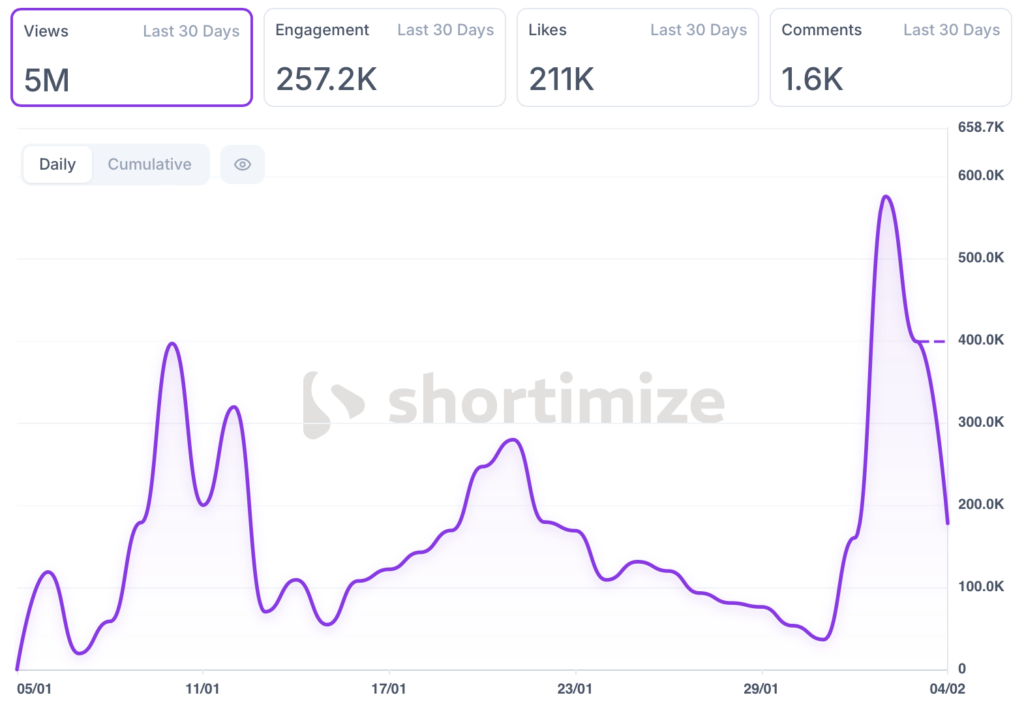Viewport: 1024px width, 706px height.
Task: Click the 29/01 date label
Action: point(761,689)
